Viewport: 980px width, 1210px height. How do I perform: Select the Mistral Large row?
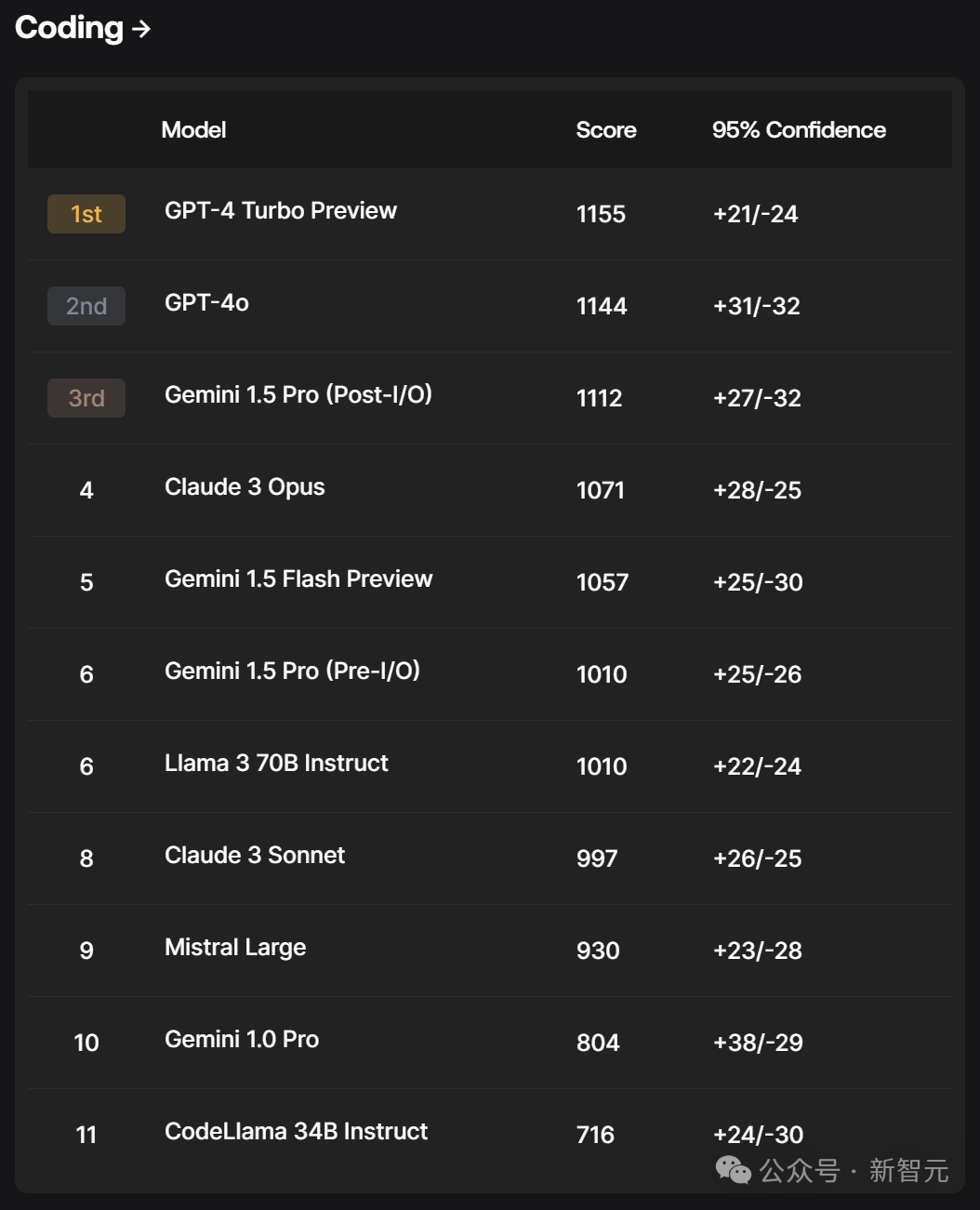(x=235, y=948)
